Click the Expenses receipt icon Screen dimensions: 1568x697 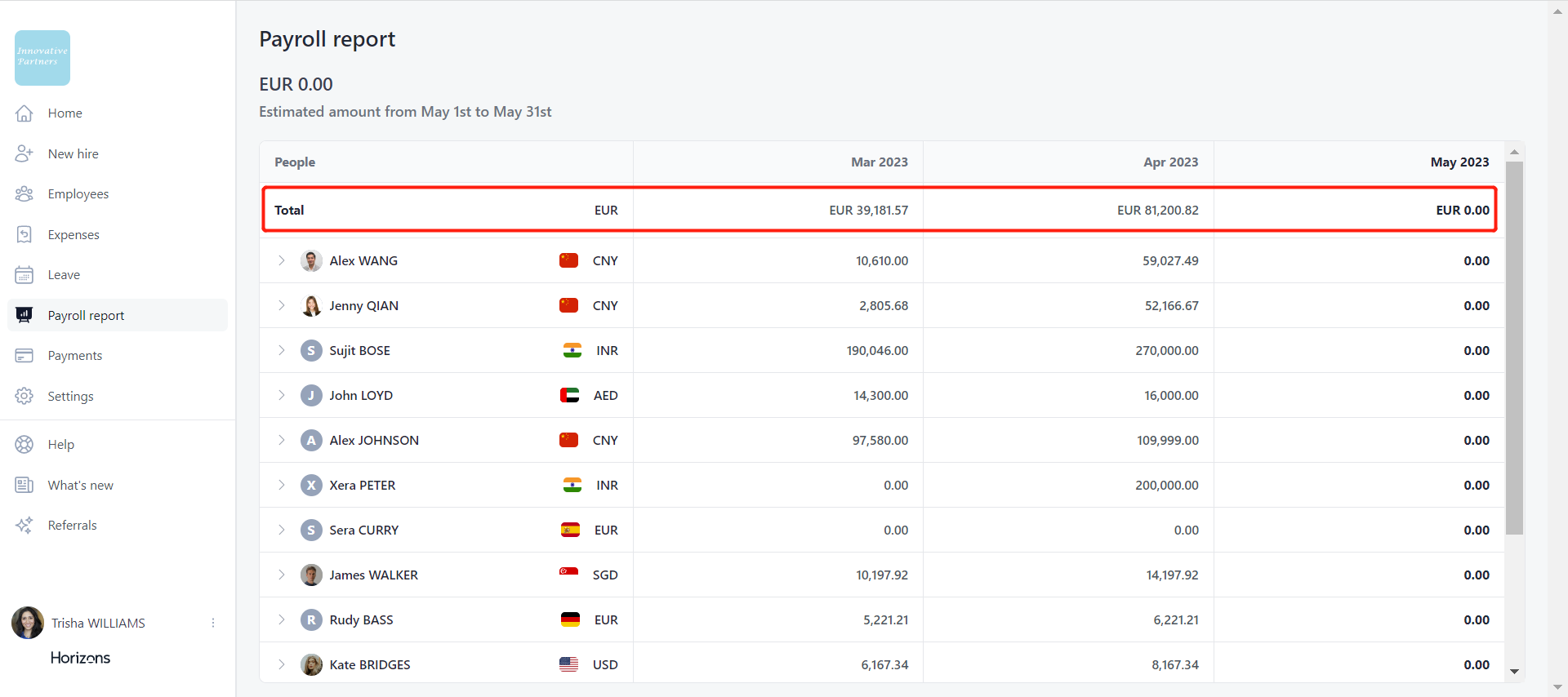point(24,235)
